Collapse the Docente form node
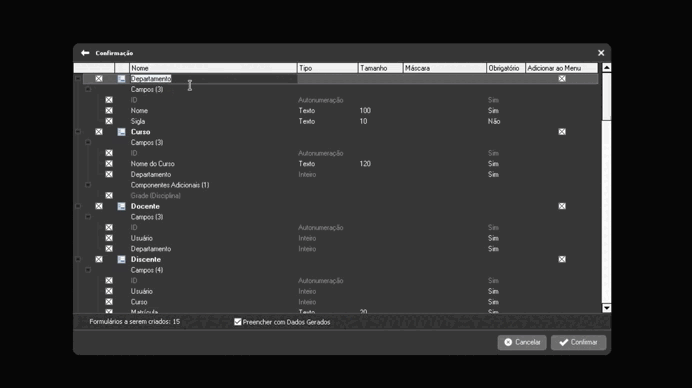Viewport: 692px width, 388px height. coord(78,206)
